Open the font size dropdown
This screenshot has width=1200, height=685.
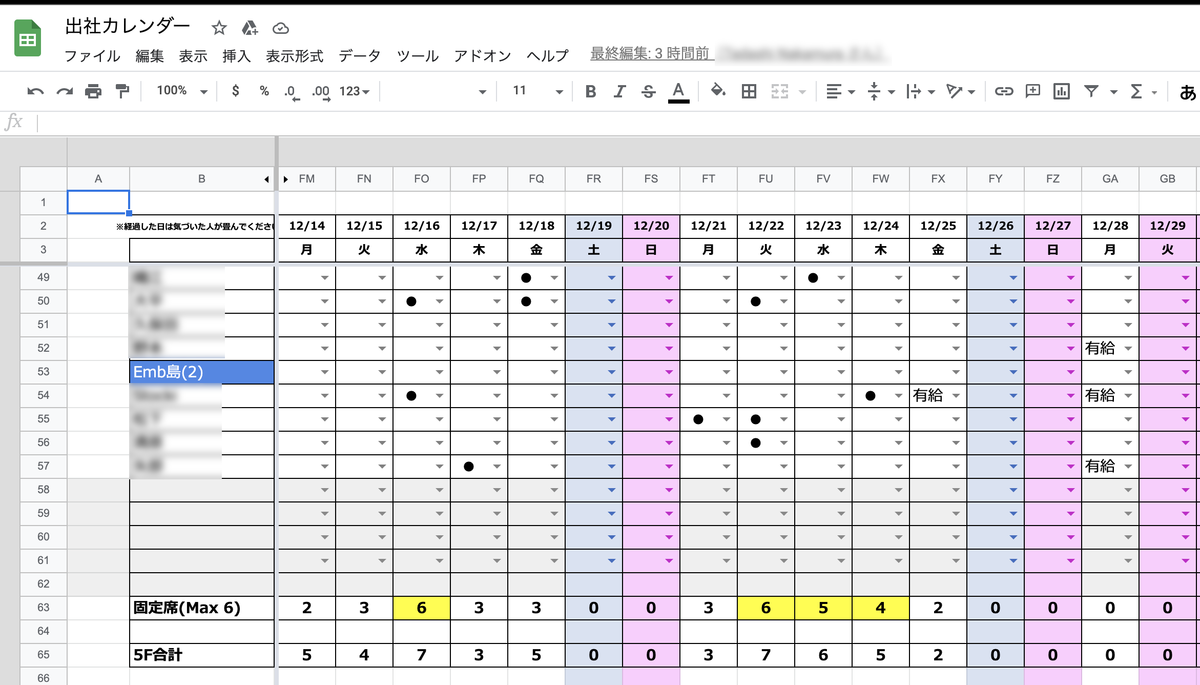pyautogui.click(x=528, y=91)
